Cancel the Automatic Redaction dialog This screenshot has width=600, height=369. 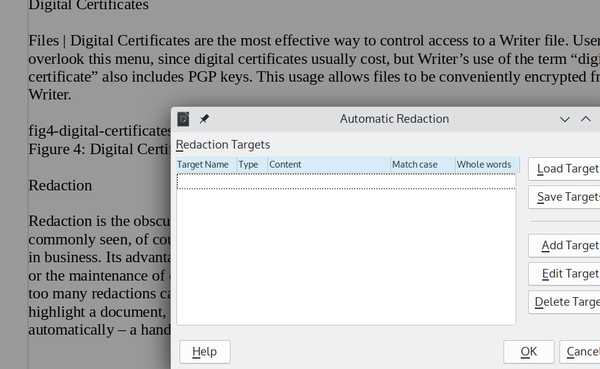pos(580,352)
